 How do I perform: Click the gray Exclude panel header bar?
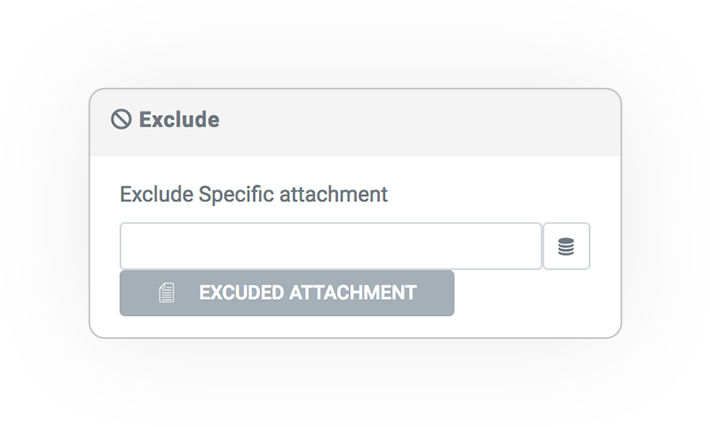(x=355, y=122)
